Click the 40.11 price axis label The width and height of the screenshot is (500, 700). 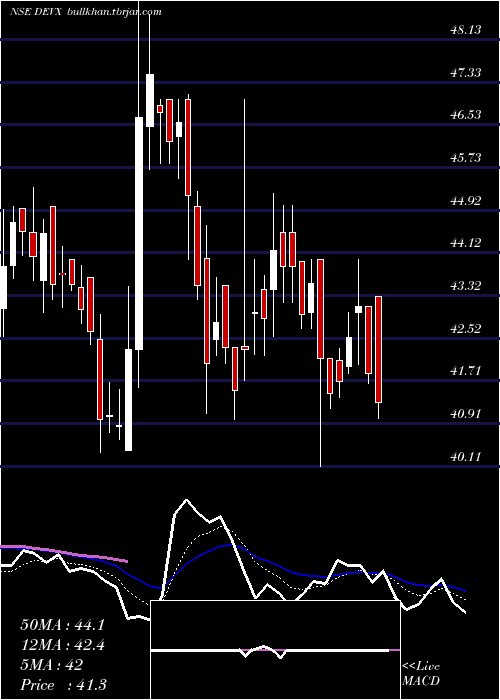[466, 457]
